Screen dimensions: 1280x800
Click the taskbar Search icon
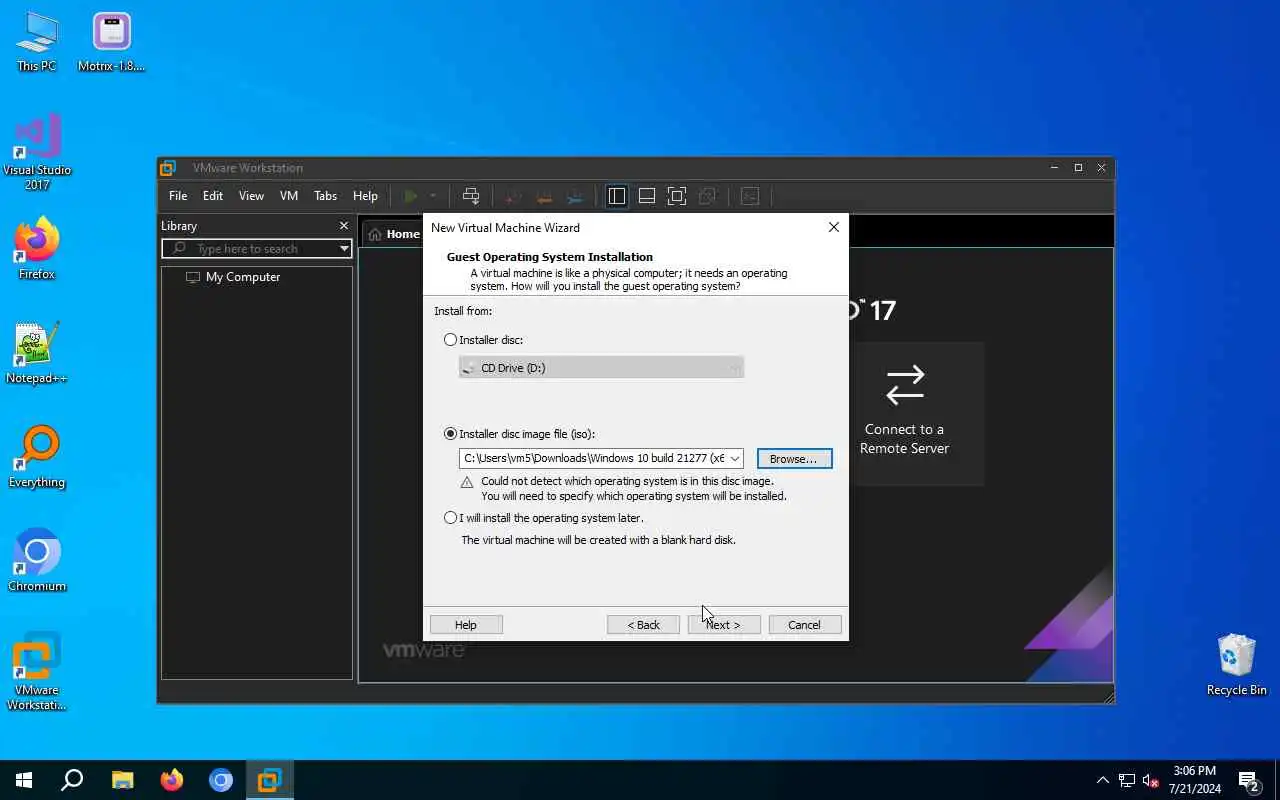click(72, 780)
